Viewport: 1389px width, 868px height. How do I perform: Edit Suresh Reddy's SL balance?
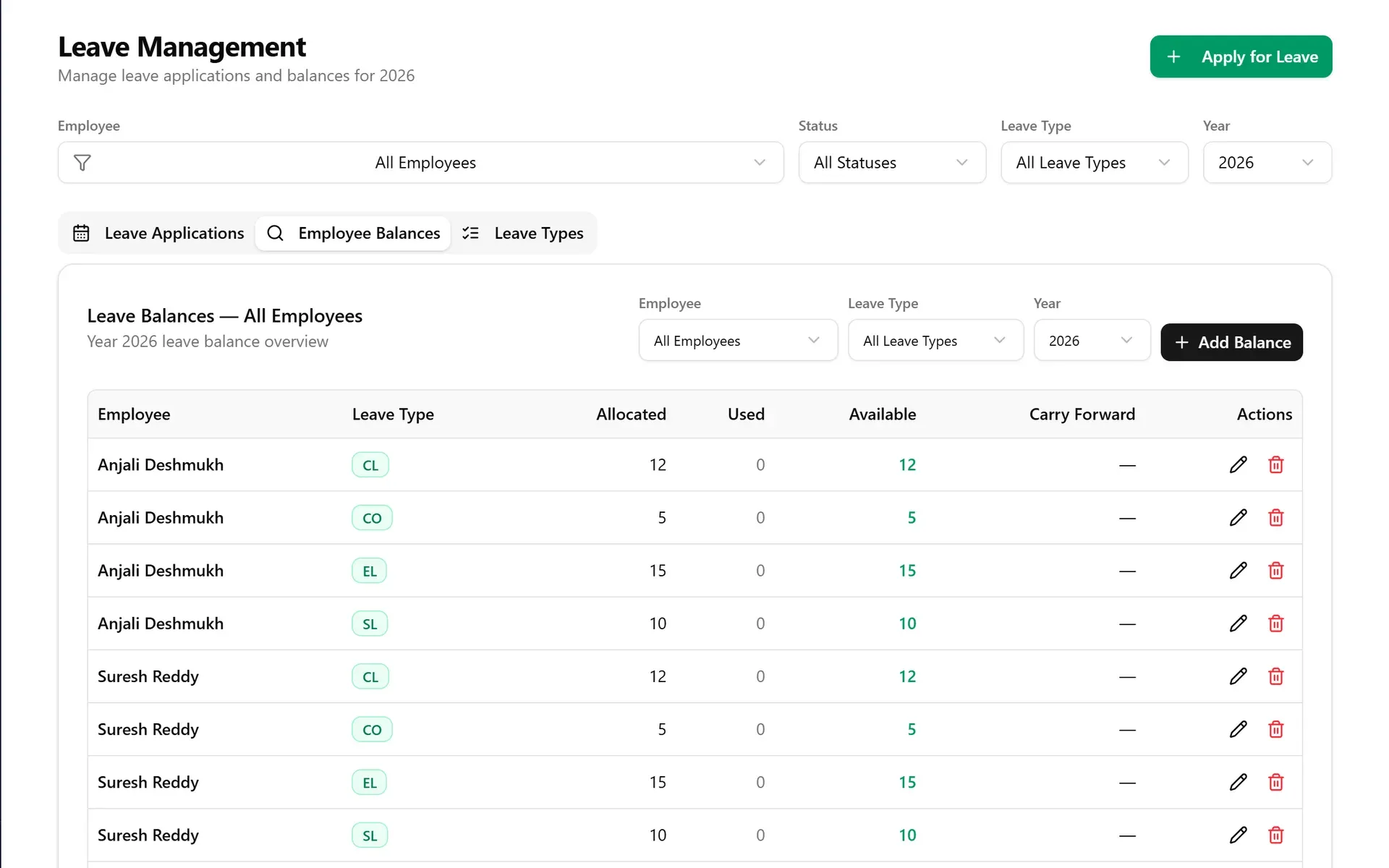click(1238, 835)
